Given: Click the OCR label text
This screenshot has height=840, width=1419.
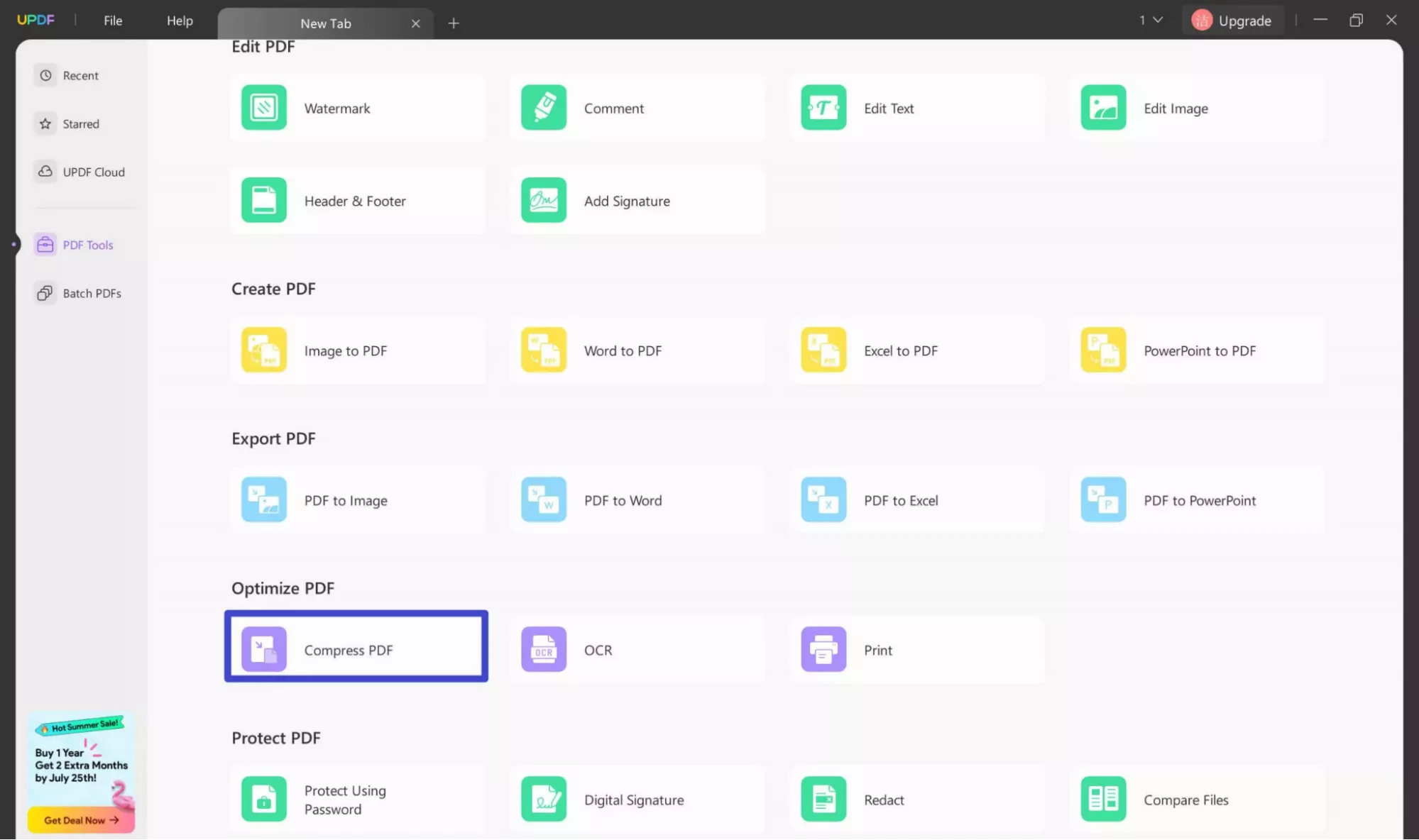Looking at the screenshot, I should tap(598, 650).
